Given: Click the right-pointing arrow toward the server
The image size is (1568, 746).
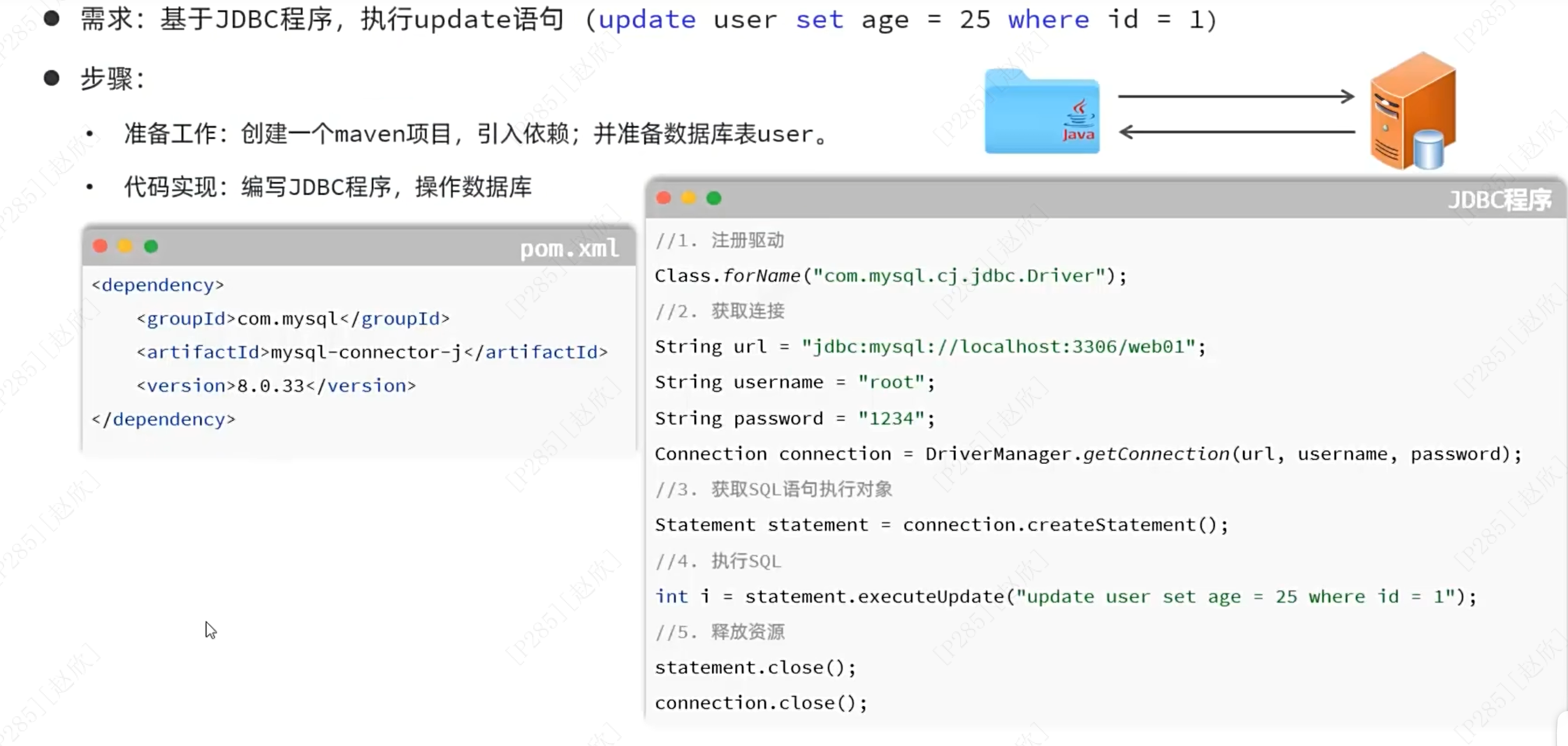Looking at the screenshot, I should (x=1236, y=96).
